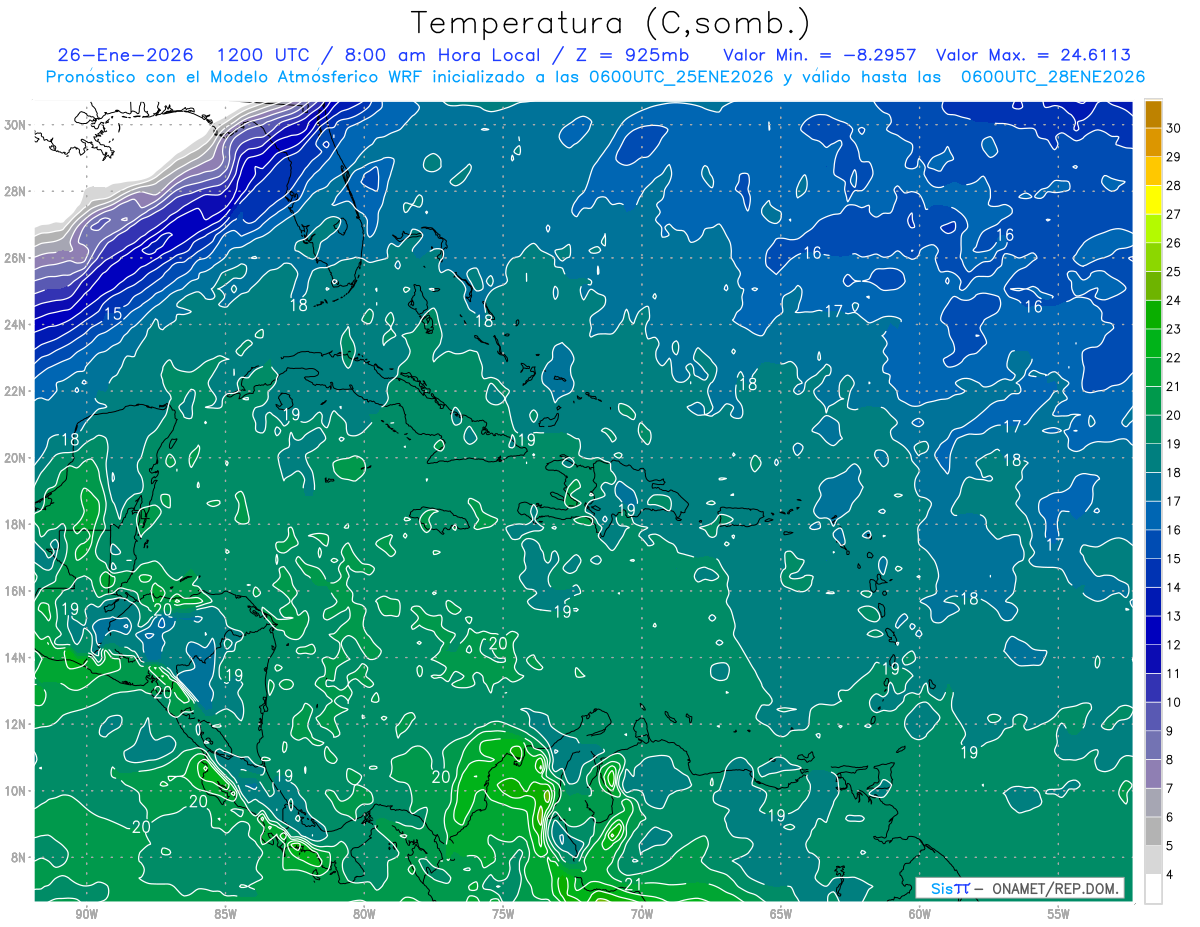Click the "55W" longitude axis label

coord(1059,916)
